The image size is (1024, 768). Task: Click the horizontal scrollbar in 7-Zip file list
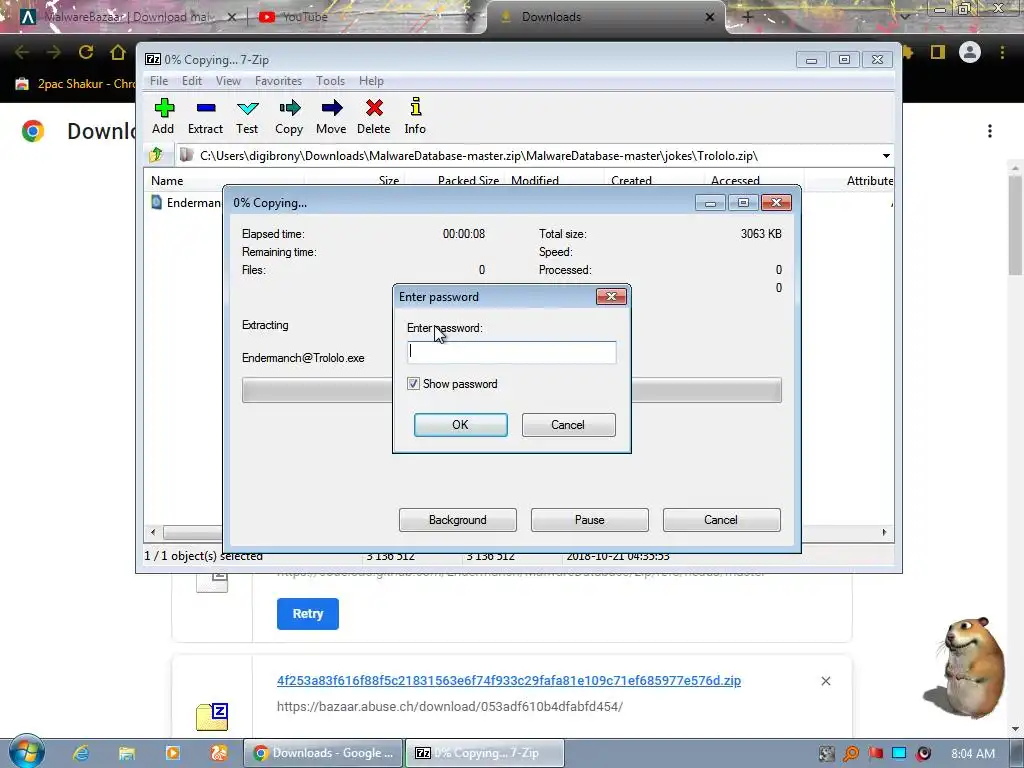[x=193, y=532]
